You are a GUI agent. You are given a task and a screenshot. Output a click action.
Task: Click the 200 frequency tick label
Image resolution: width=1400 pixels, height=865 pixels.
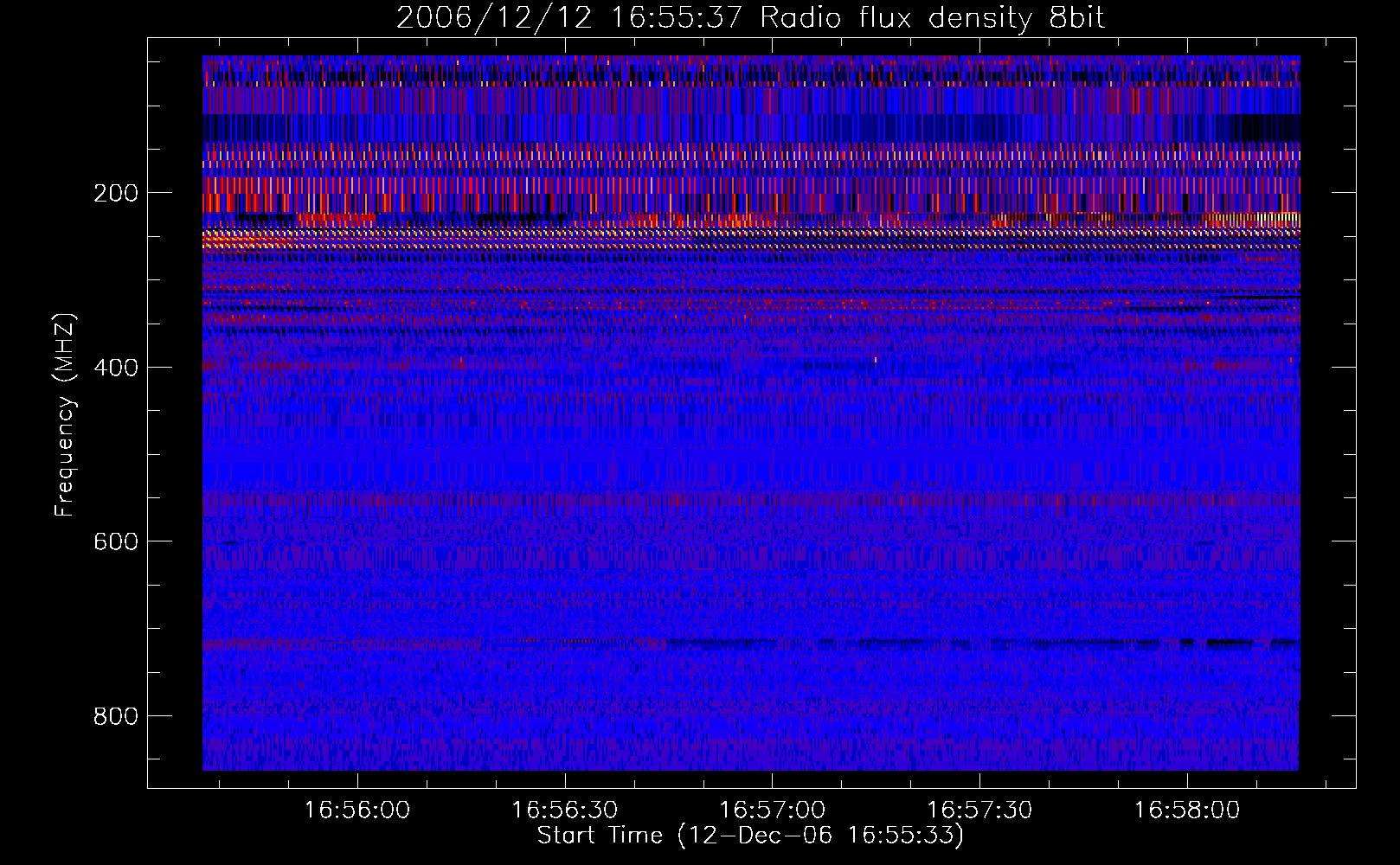116,193
